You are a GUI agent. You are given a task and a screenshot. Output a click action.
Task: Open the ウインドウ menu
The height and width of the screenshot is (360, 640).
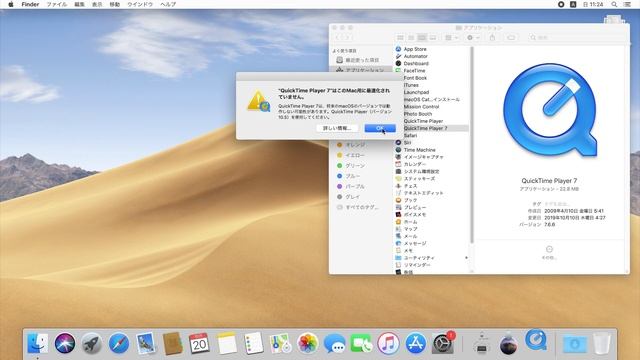[140, 4]
